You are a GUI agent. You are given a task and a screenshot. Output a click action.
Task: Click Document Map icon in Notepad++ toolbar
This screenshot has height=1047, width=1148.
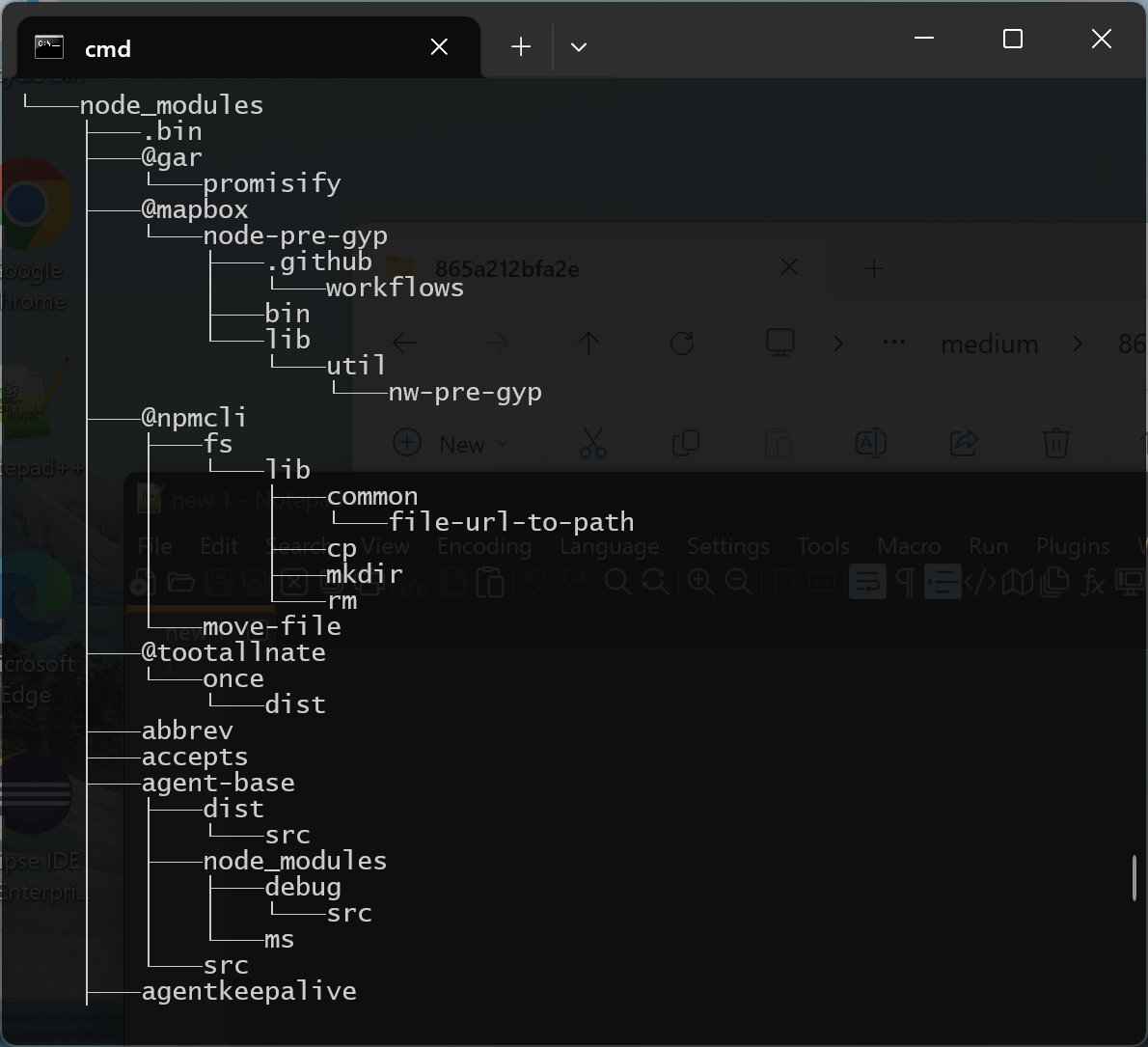click(1018, 583)
